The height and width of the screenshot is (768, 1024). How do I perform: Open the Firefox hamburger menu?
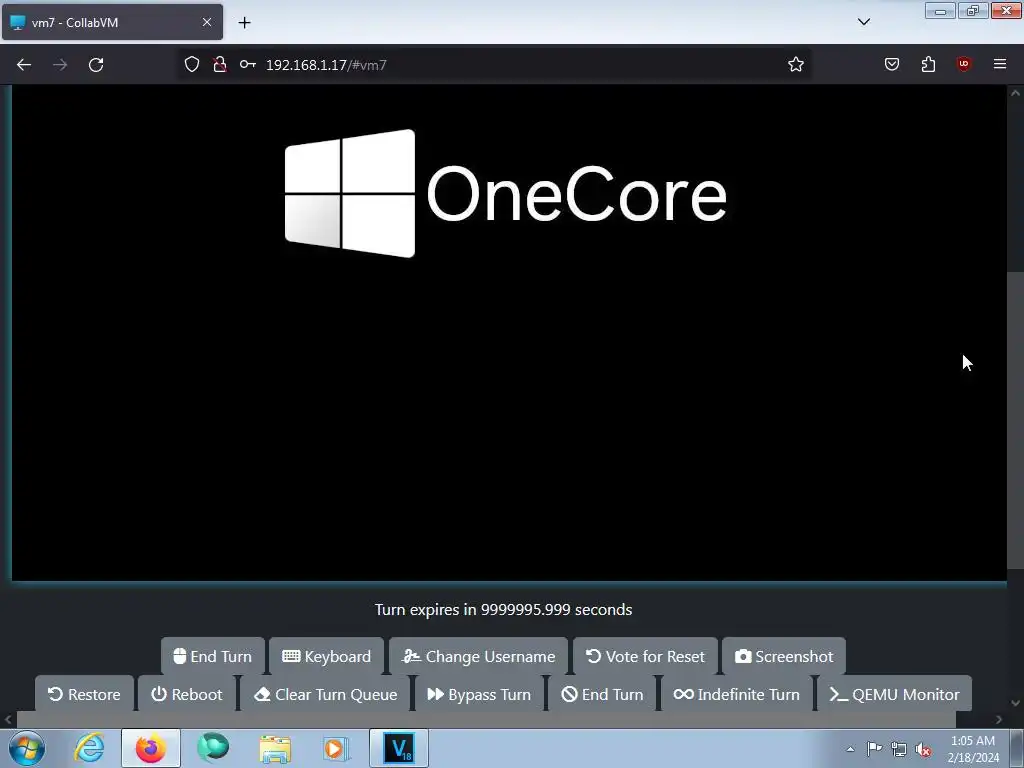click(x=1000, y=64)
